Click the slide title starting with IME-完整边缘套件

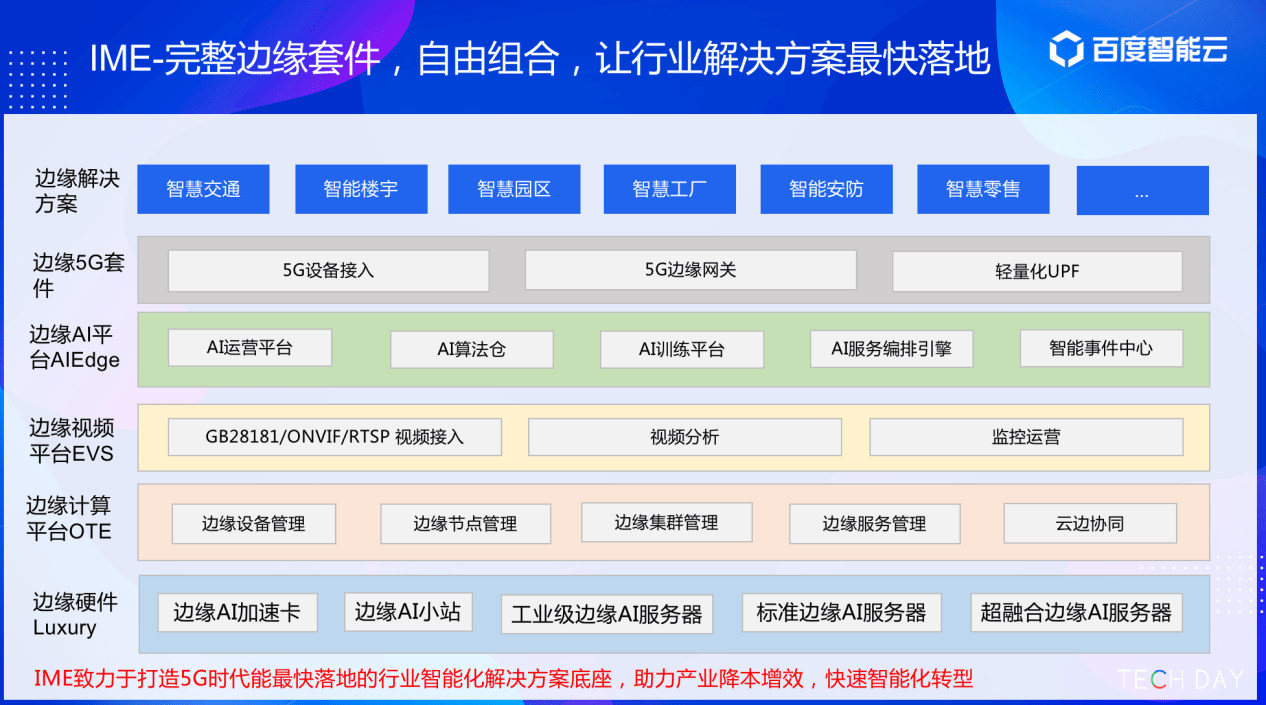pos(540,59)
